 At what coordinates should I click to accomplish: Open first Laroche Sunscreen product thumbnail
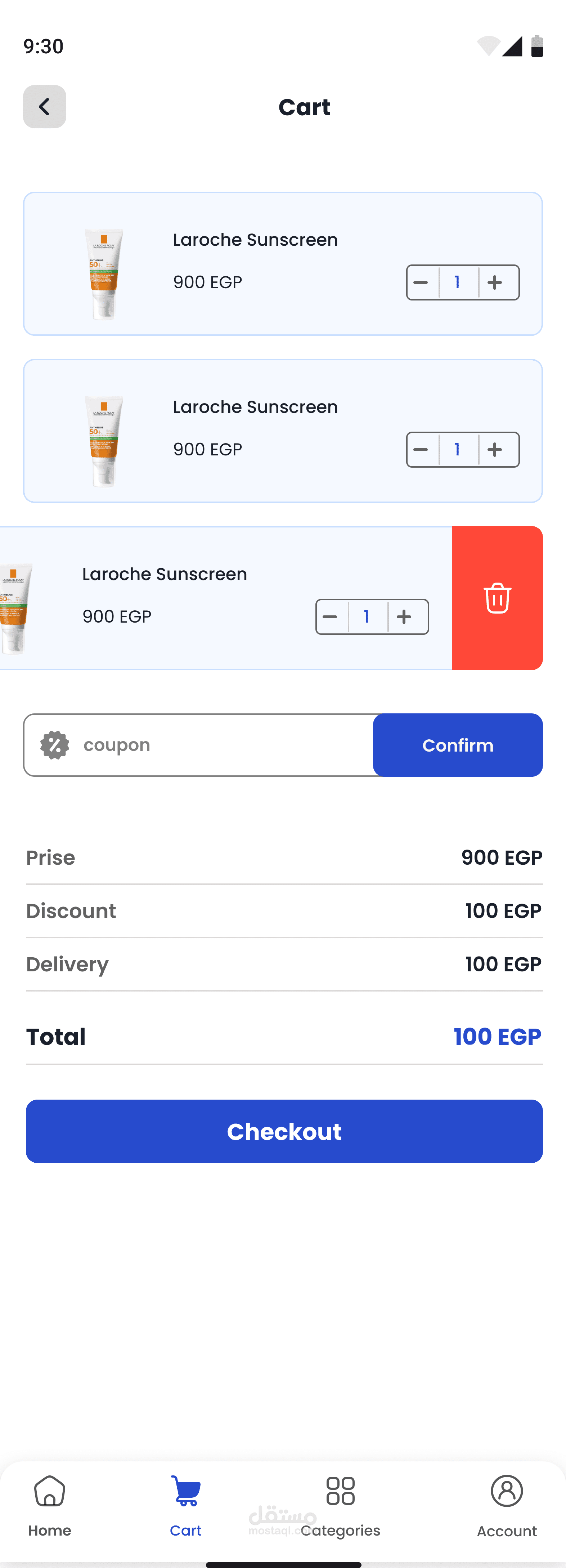(x=104, y=273)
